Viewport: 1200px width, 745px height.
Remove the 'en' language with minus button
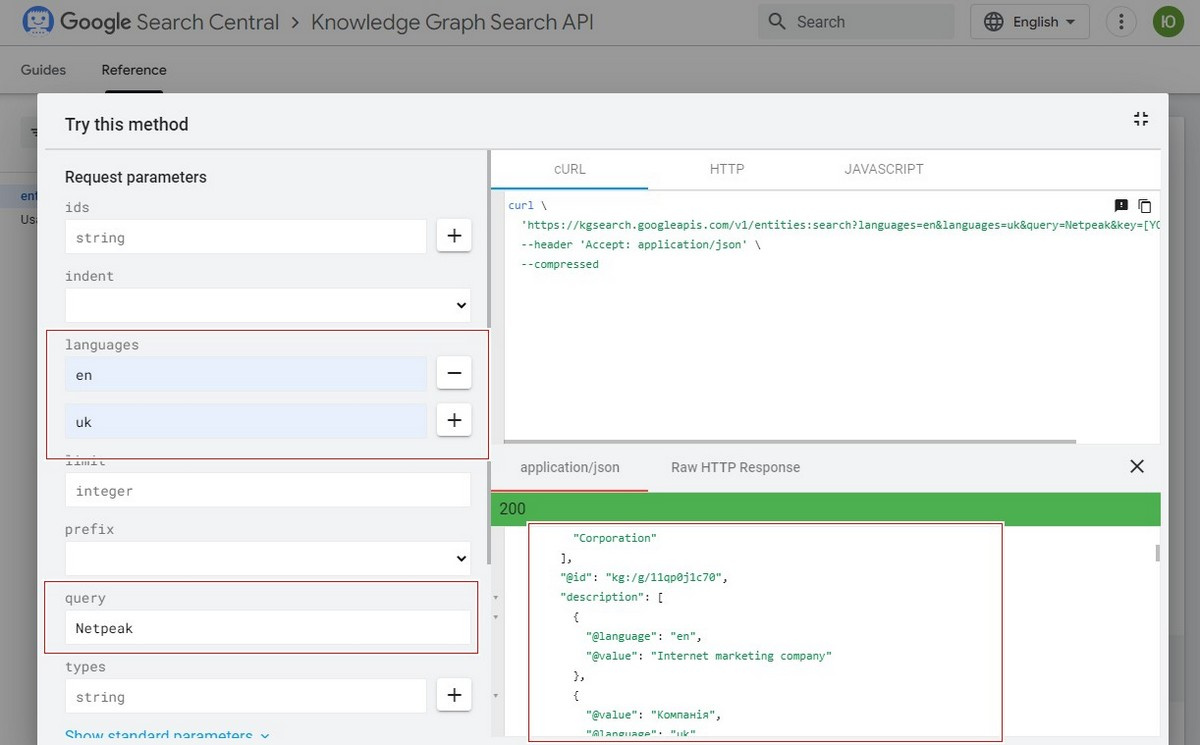[x=454, y=374]
